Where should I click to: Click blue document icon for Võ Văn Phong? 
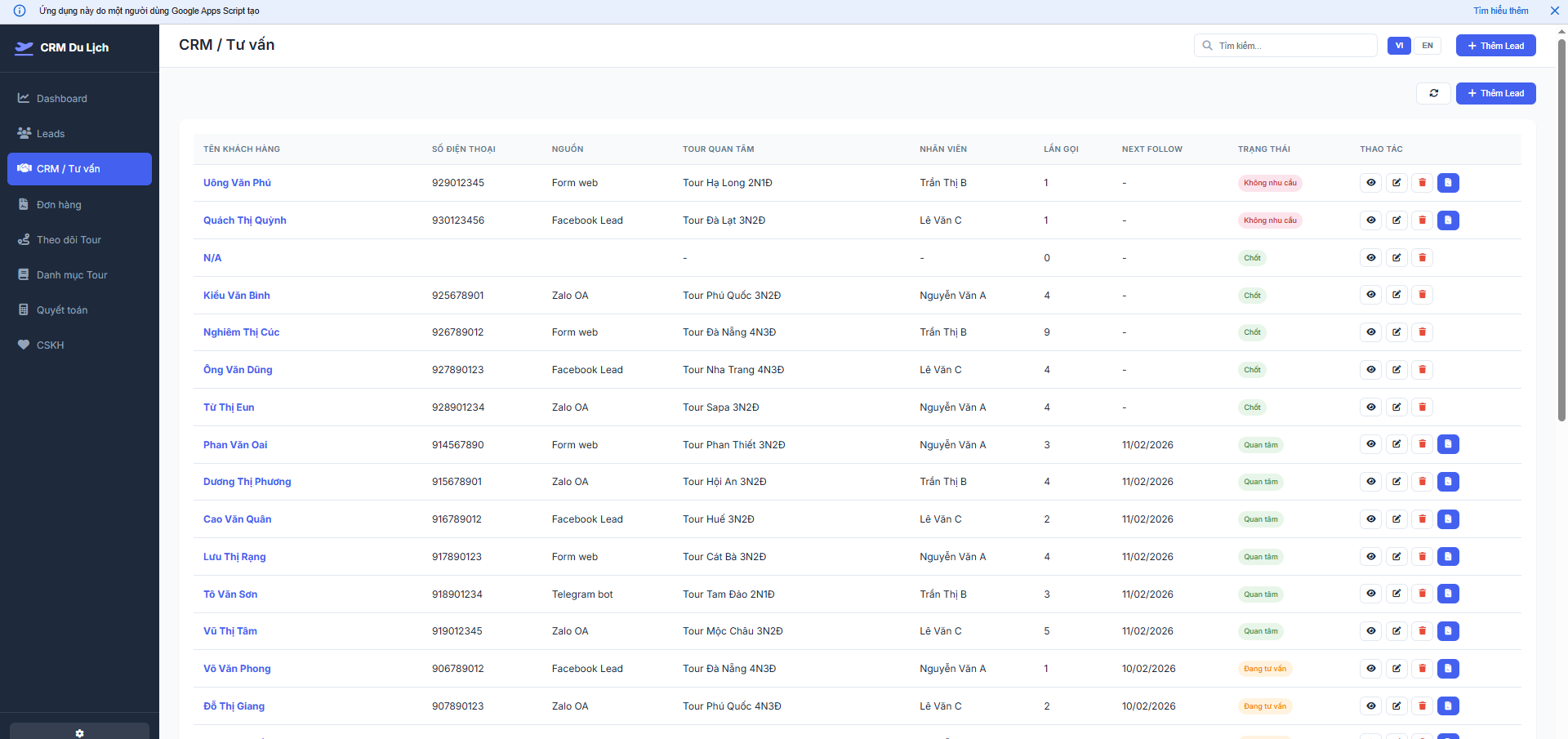point(1448,669)
